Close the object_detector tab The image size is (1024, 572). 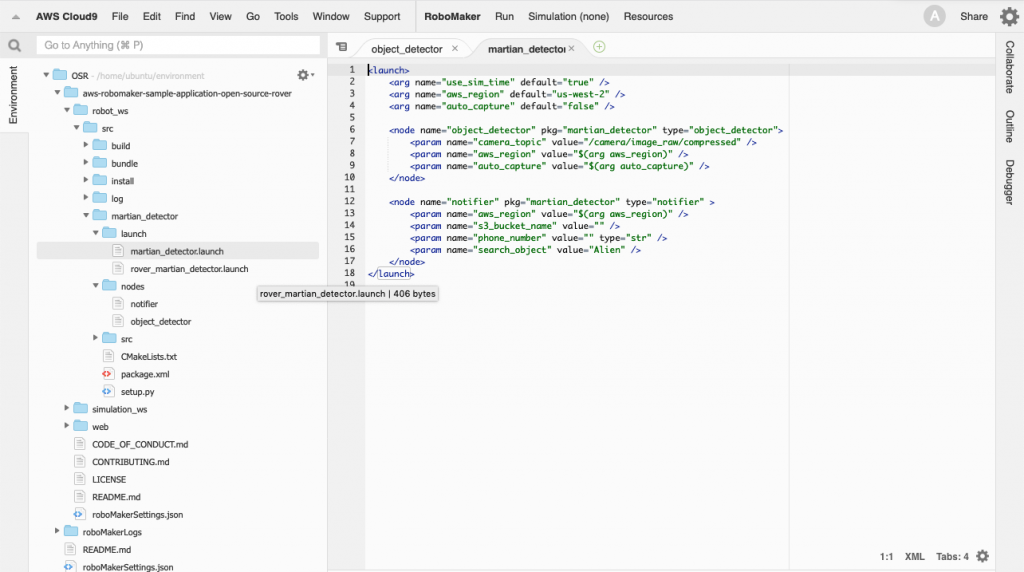[455, 48]
